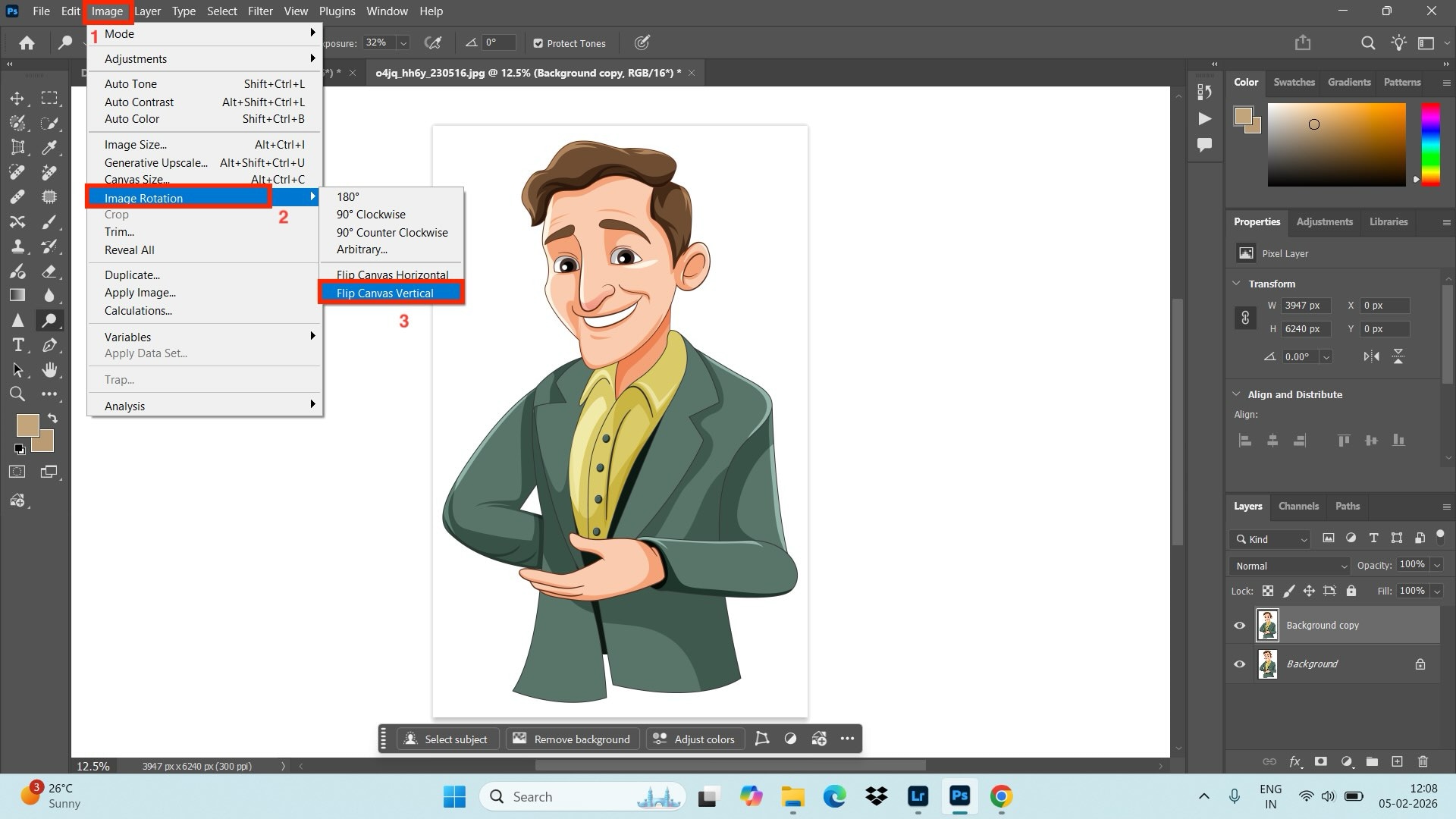Delete layer using trash icon
The width and height of the screenshot is (1456, 819).
point(1424,762)
